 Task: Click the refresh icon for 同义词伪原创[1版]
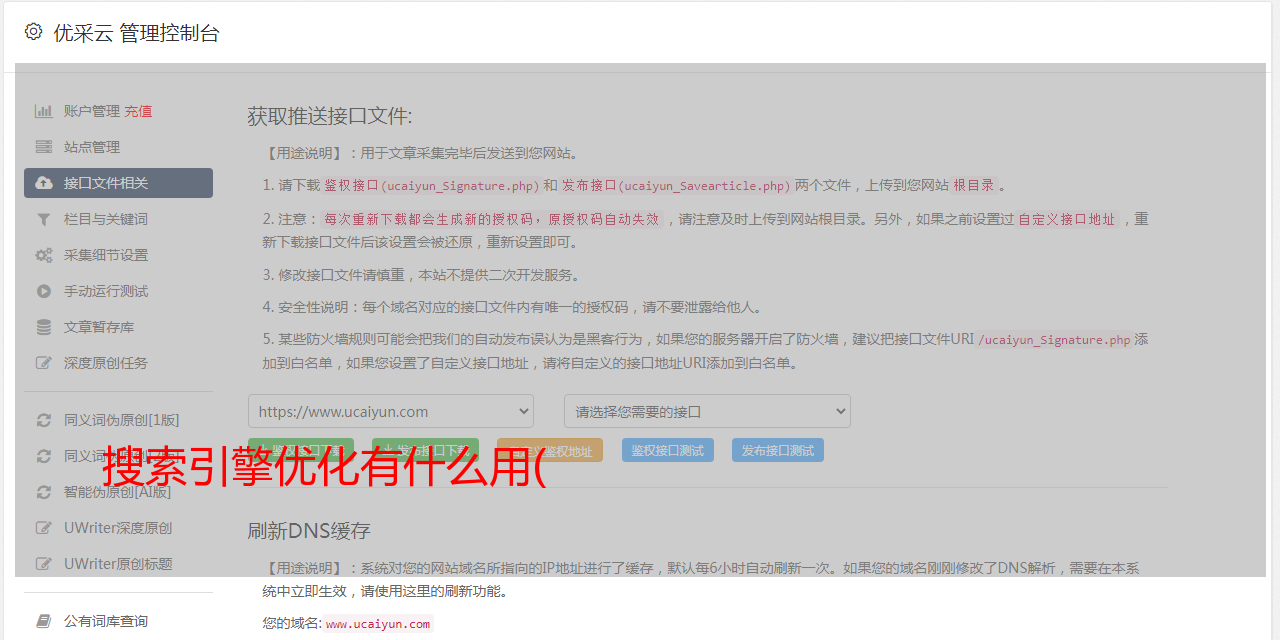click(x=44, y=420)
